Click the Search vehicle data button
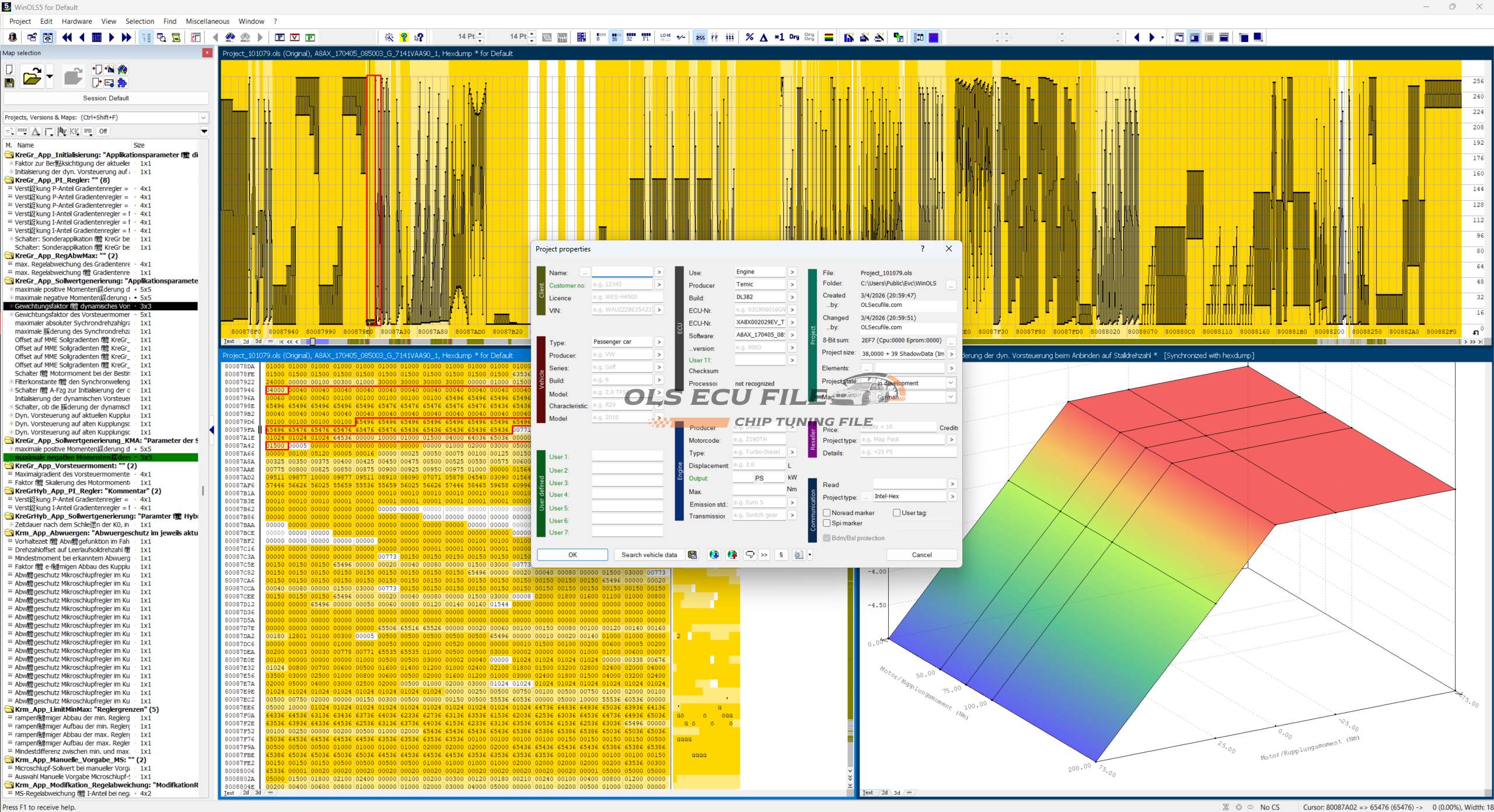 649,555
